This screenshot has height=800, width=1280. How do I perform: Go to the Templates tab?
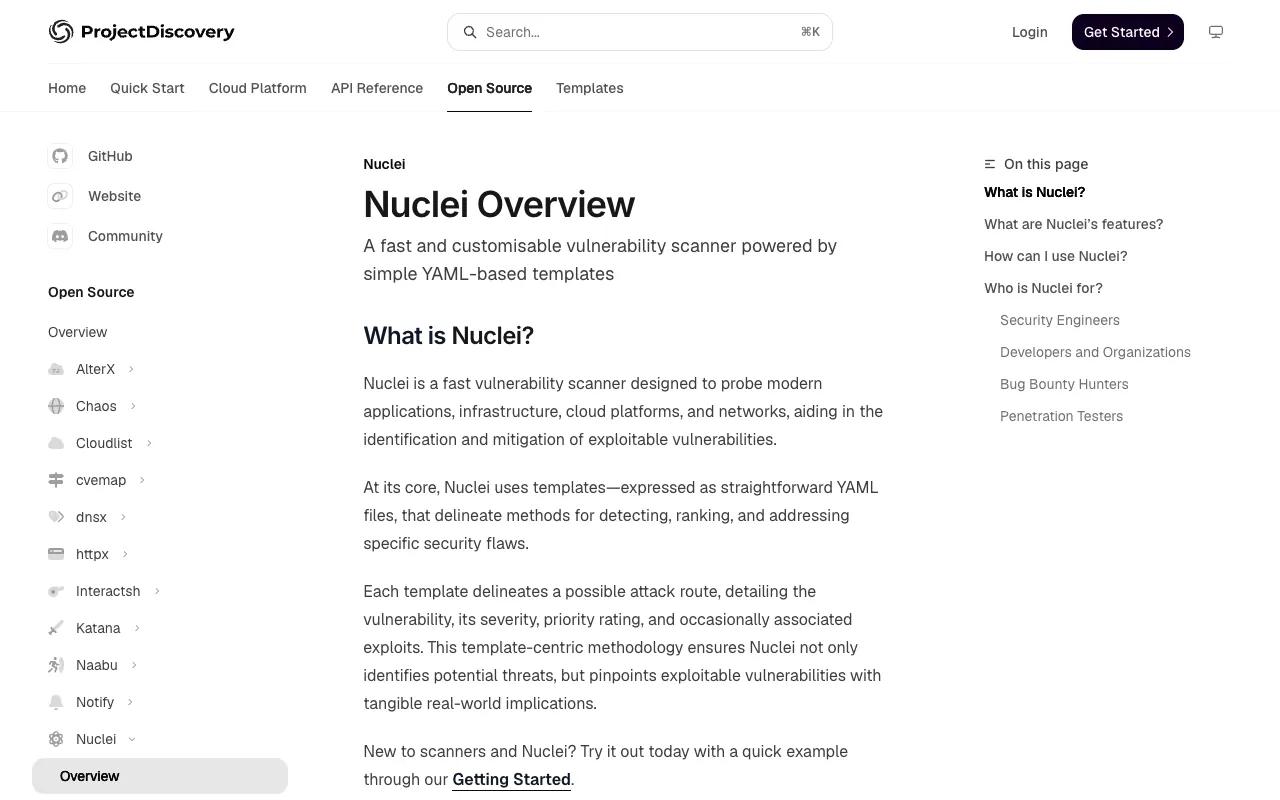pos(590,88)
